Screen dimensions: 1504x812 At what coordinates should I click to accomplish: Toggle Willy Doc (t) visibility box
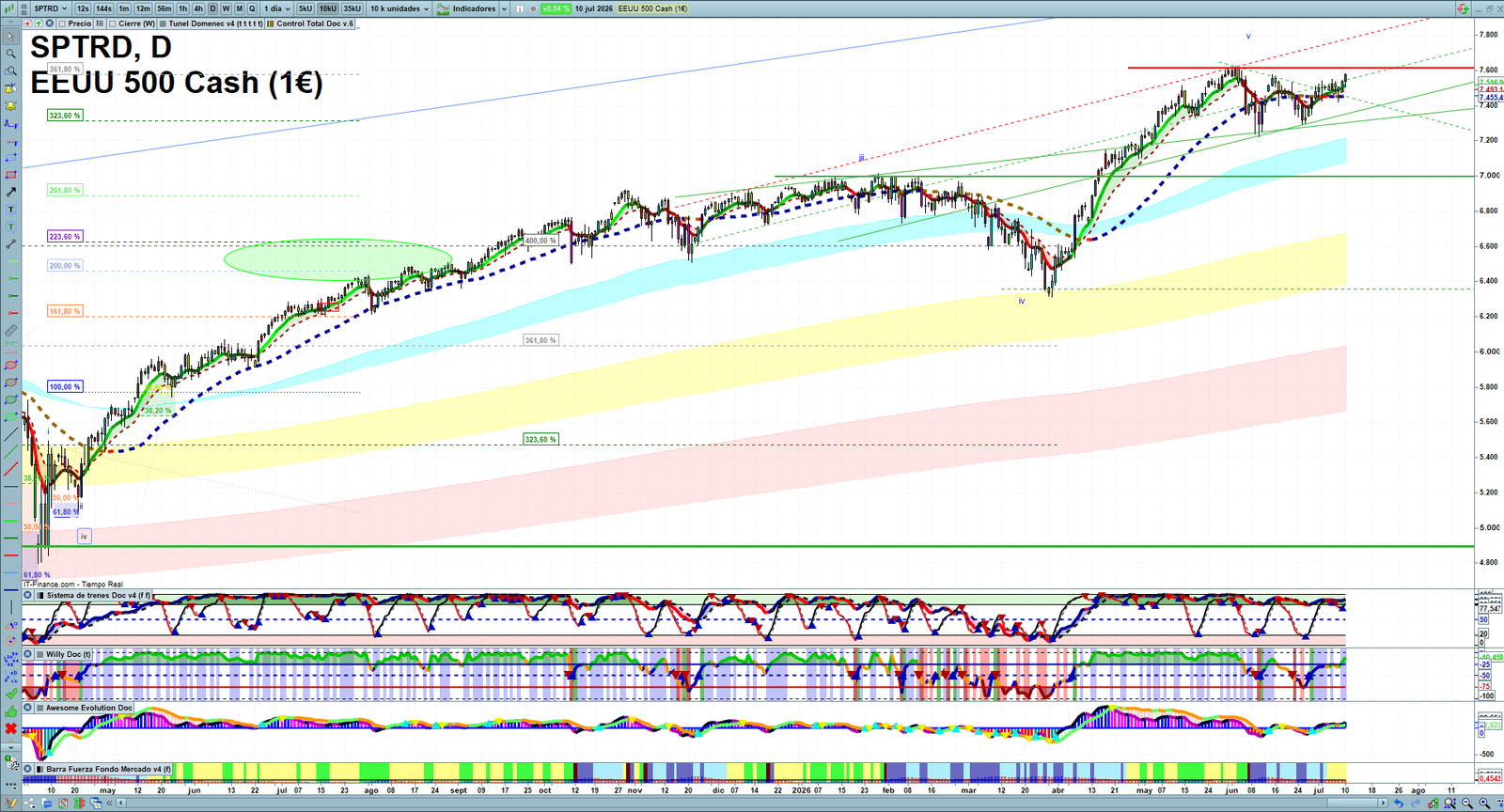(40, 654)
